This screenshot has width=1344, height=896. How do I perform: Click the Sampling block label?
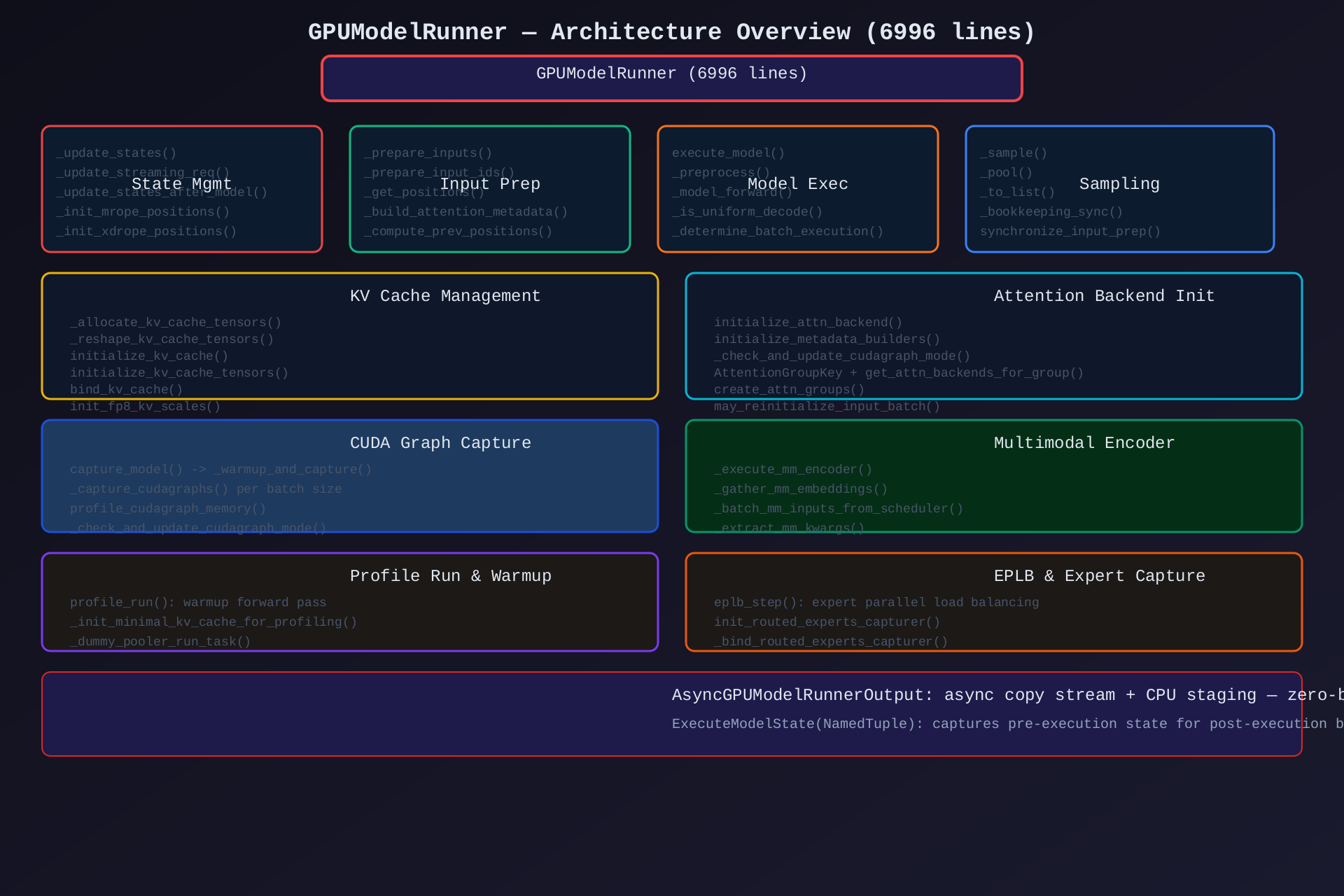point(1119,184)
